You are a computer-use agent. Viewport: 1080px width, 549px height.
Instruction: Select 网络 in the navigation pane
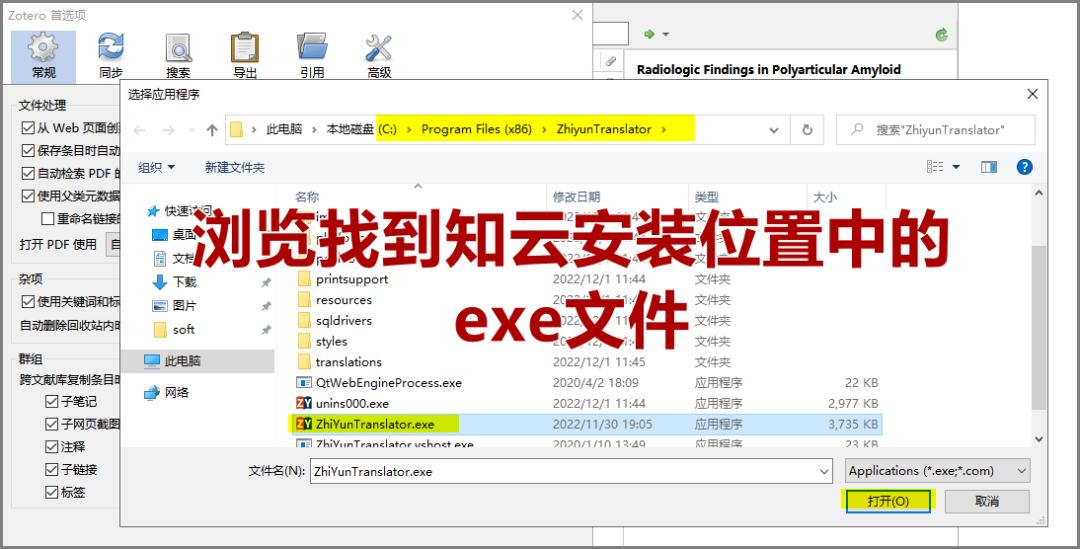pyautogui.click(x=176, y=393)
